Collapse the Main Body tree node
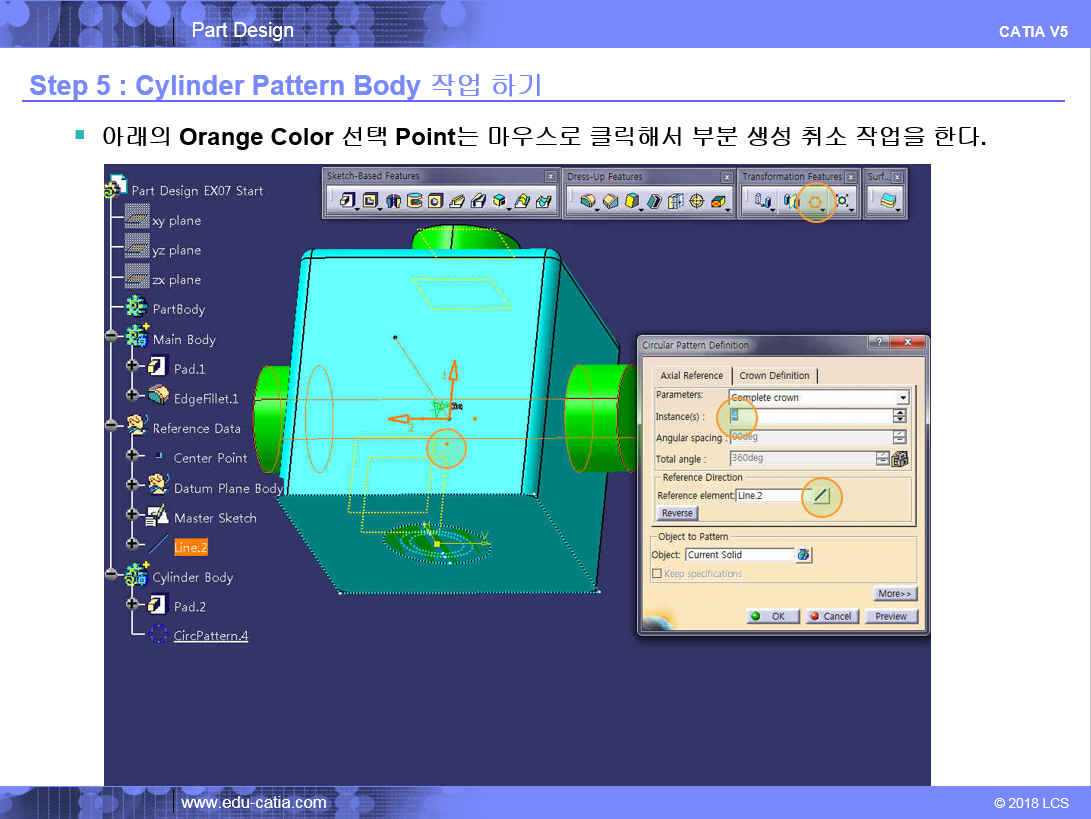This screenshot has width=1091, height=819. tap(111, 339)
